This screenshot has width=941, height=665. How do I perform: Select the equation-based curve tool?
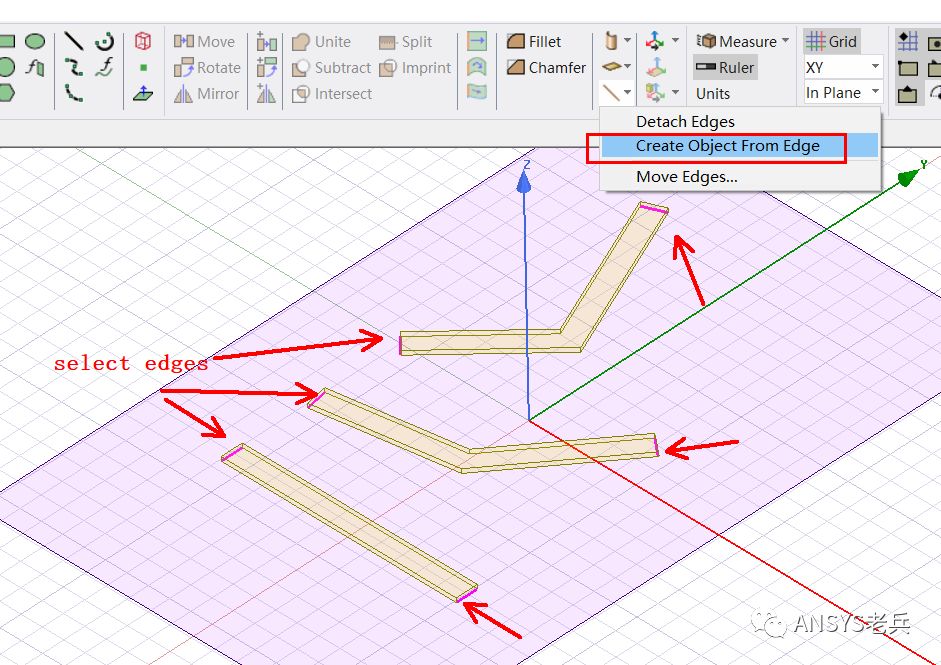click(x=105, y=67)
